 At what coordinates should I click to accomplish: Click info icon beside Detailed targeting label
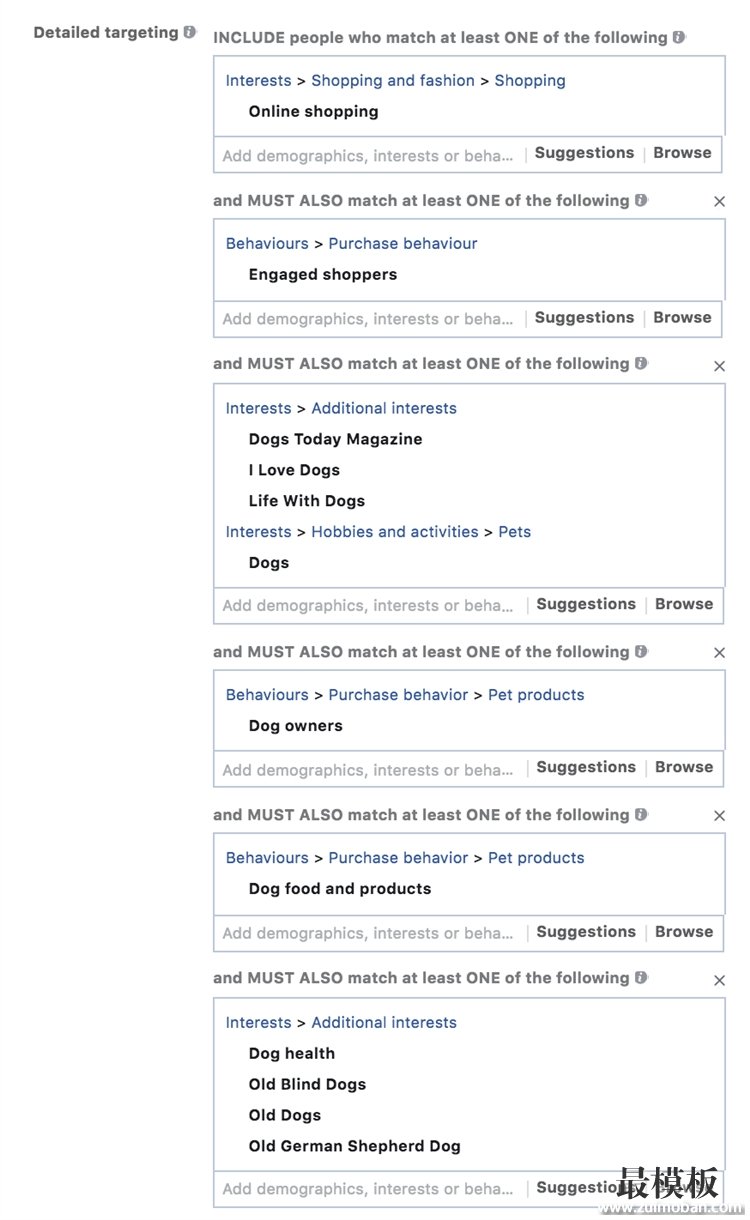pyautogui.click(x=190, y=32)
